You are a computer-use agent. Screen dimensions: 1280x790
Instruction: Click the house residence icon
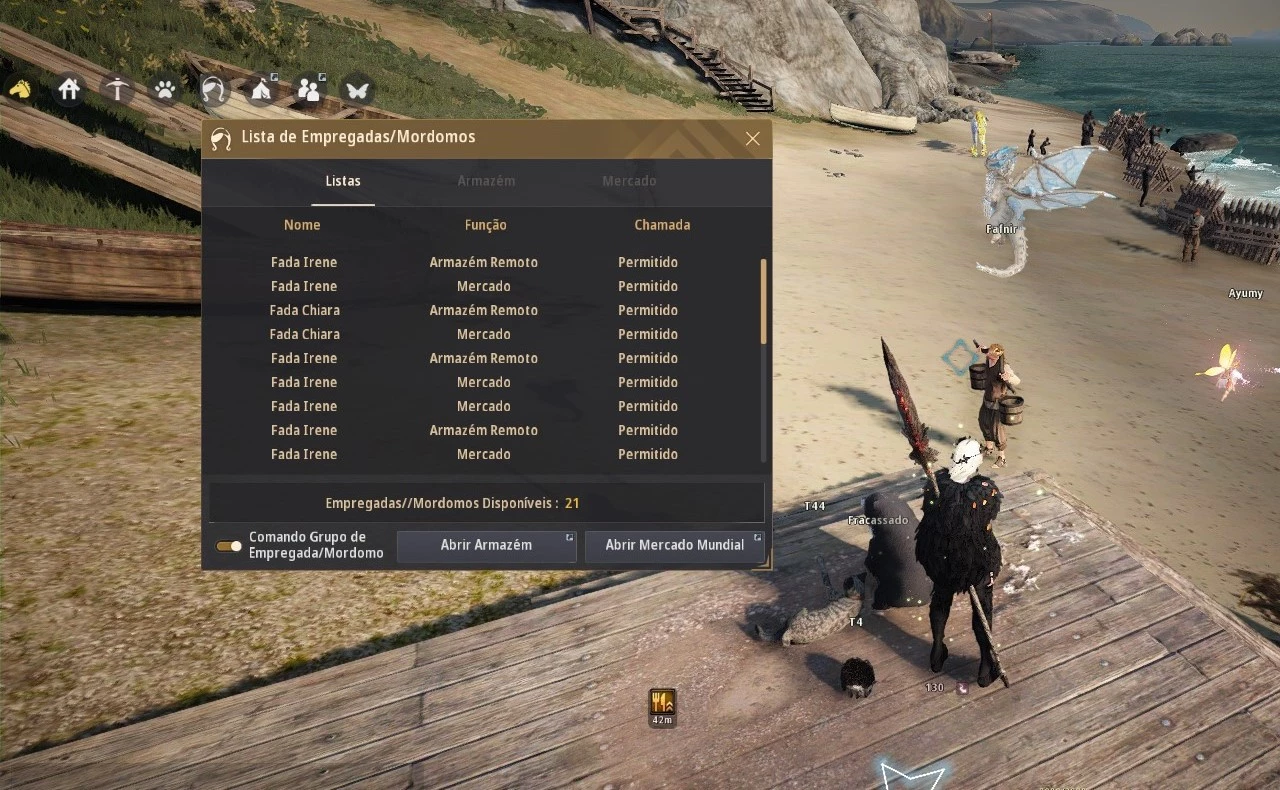pyautogui.click(x=69, y=89)
